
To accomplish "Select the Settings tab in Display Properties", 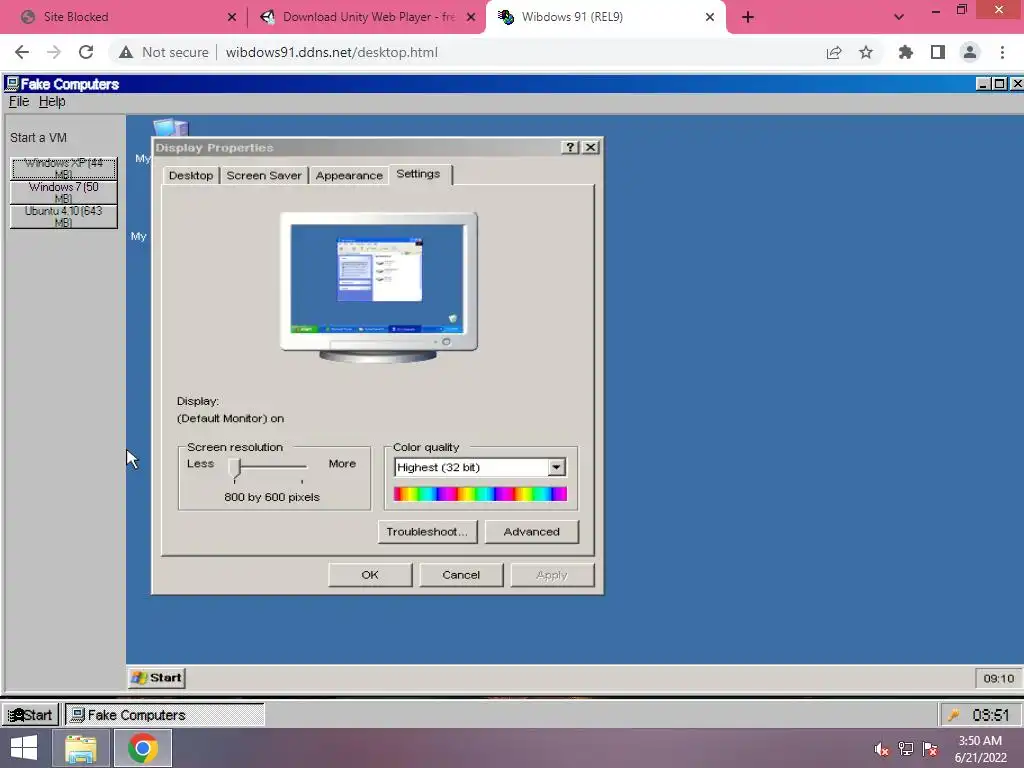I will 419,174.
